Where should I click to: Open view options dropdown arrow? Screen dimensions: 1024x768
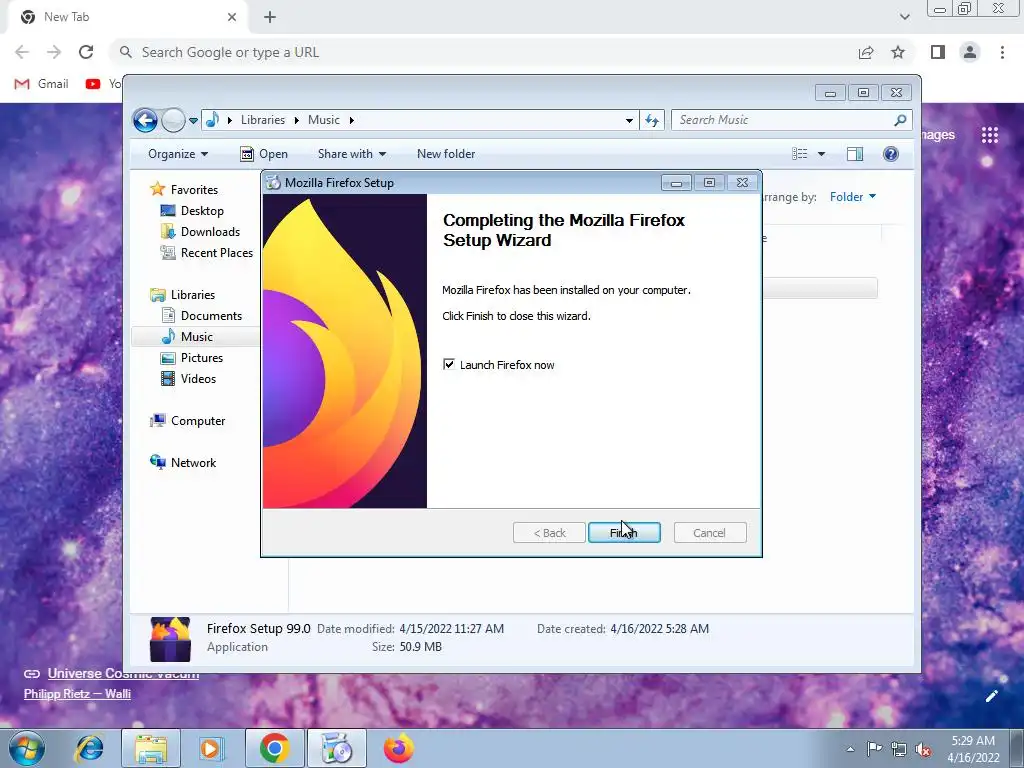click(822, 154)
